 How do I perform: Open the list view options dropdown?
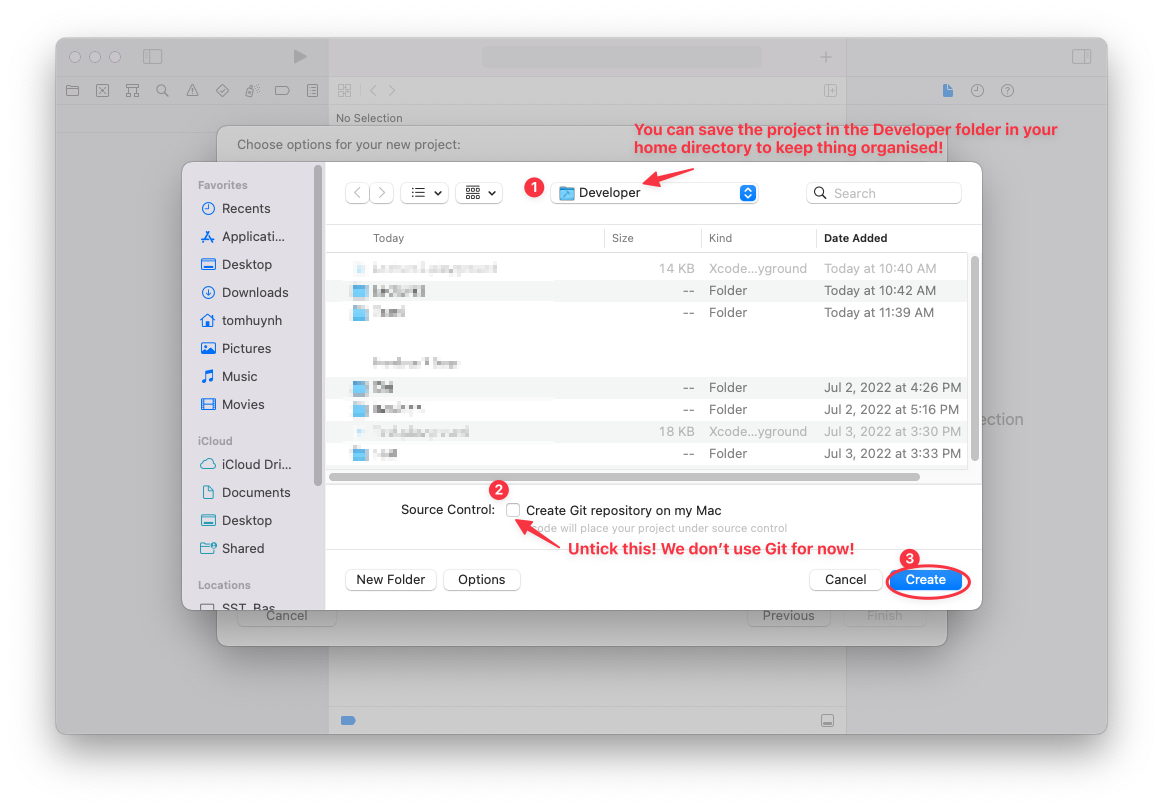pos(424,192)
